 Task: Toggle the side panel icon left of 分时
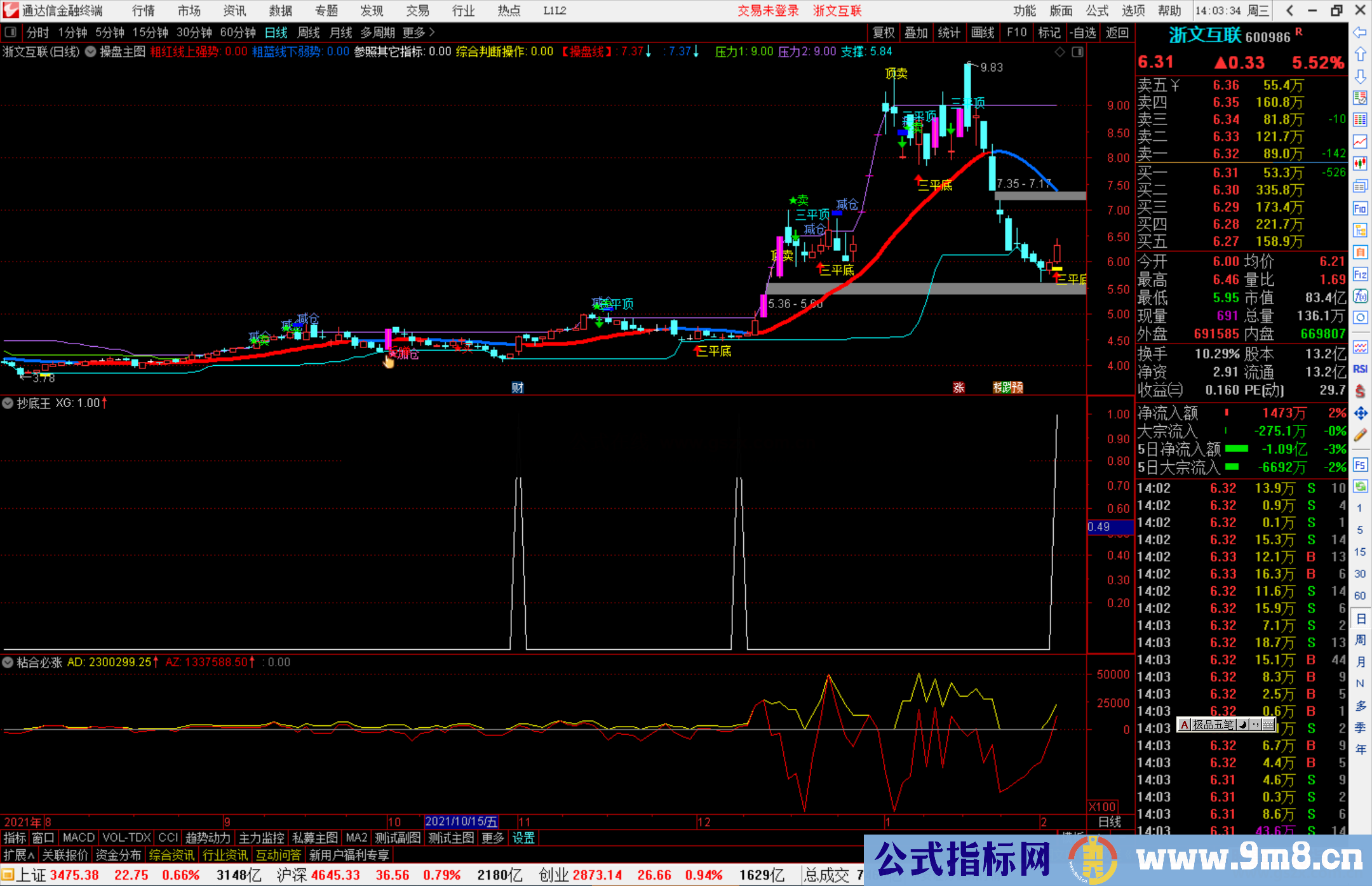pos(10,32)
